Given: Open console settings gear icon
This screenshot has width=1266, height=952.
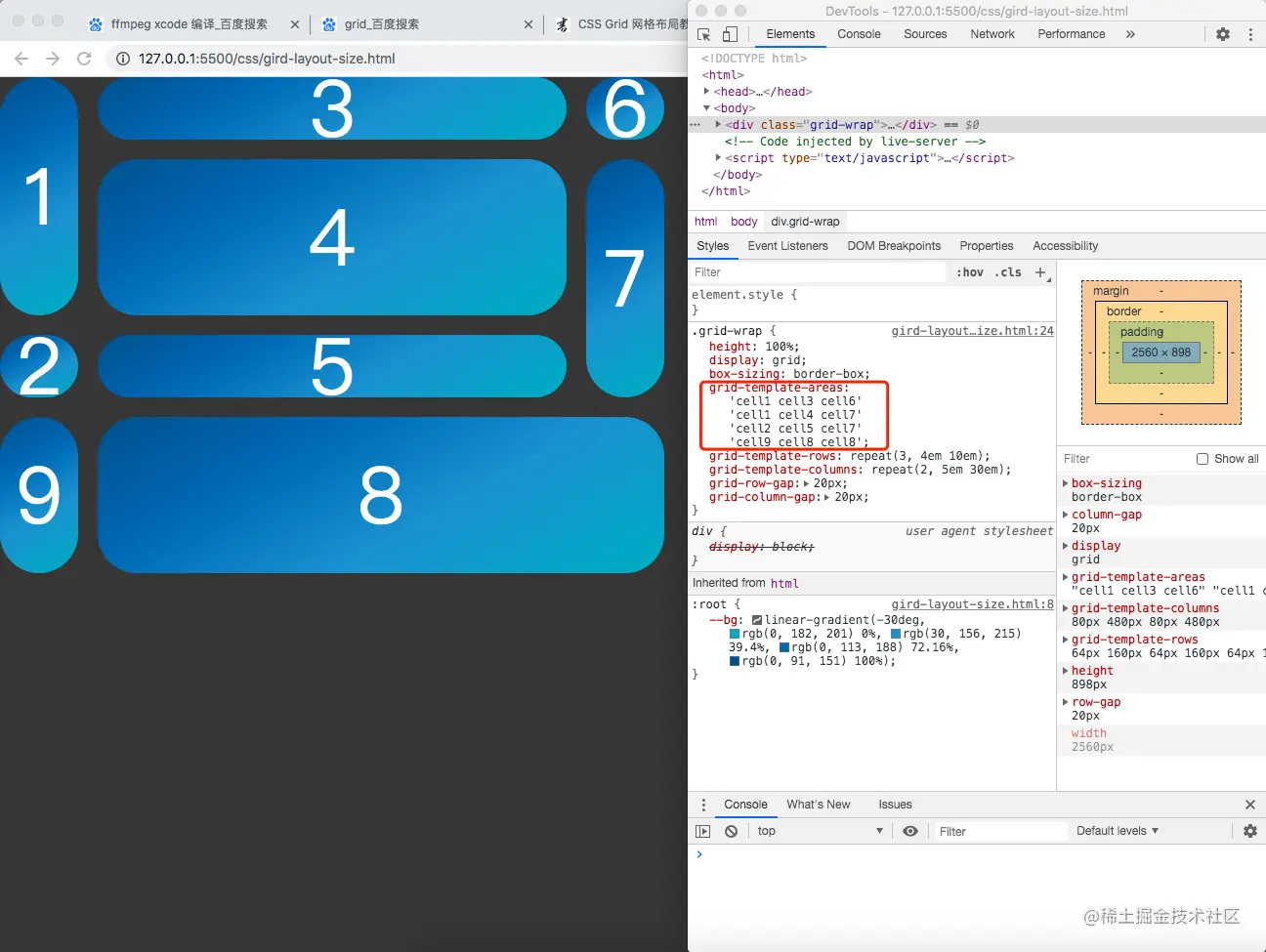Looking at the screenshot, I should click(x=1250, y=831).
